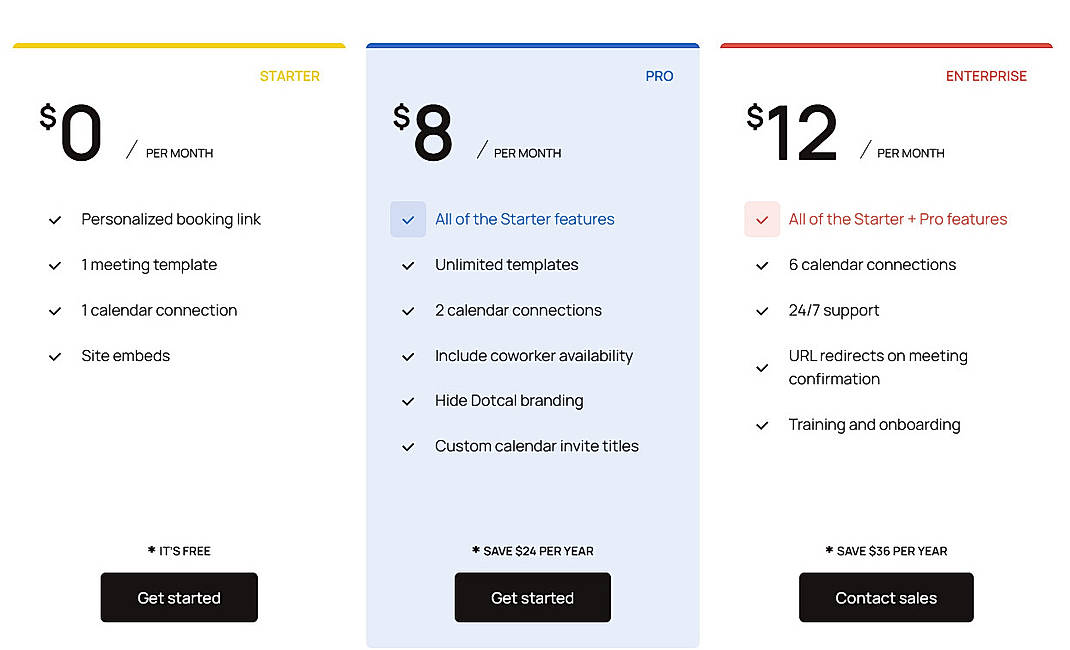Check the box beside 1 meeting template
The height and width of the screenshot is (650, 1070).
(x=56, y=265)
